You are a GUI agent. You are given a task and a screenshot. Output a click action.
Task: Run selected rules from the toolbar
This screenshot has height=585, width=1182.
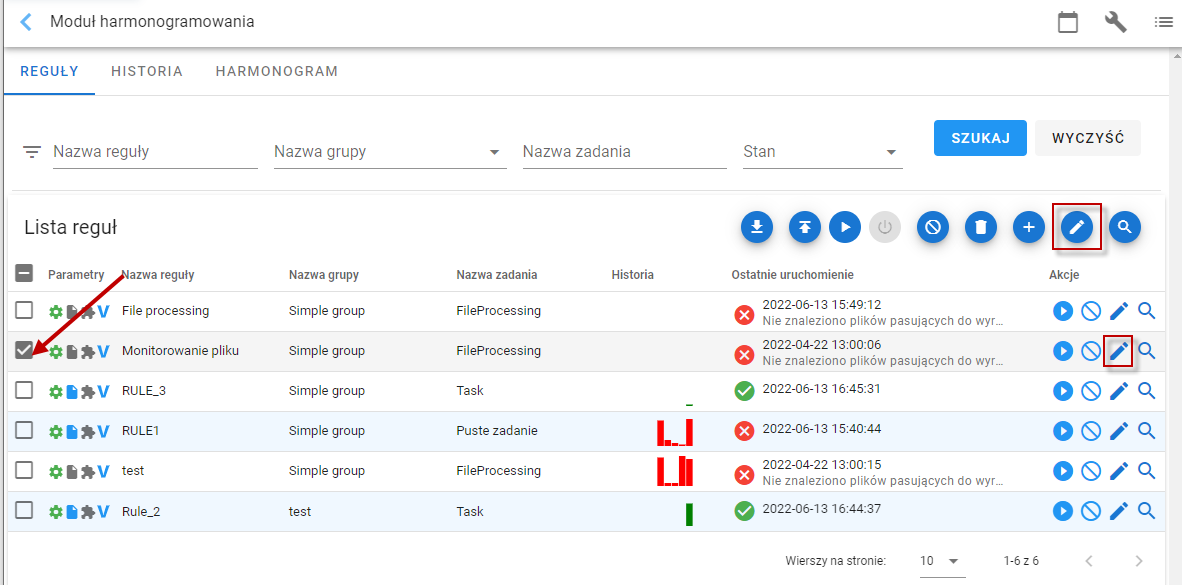tap(845, 227)
